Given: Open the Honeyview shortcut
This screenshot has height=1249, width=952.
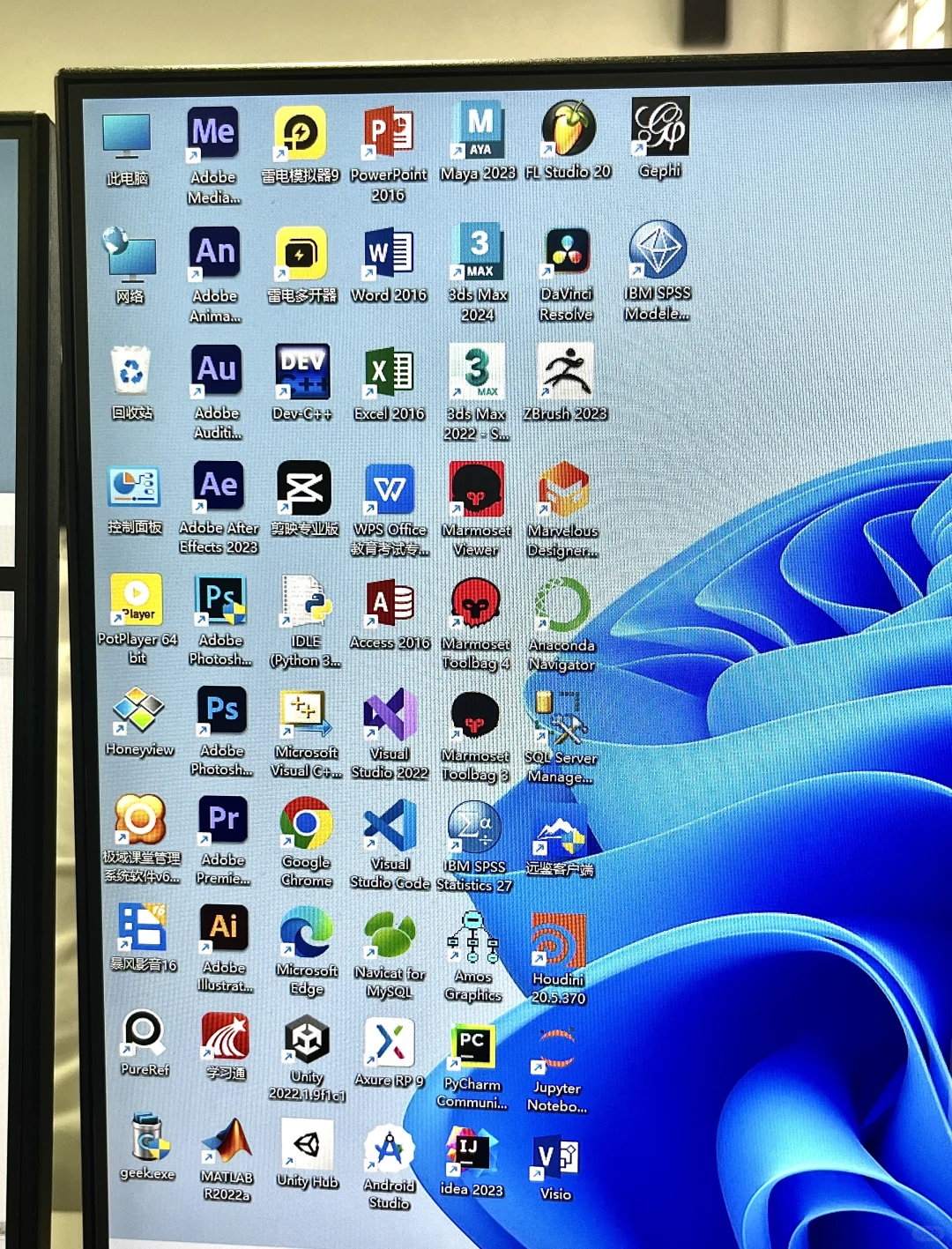Looking at the screenshot, I should click(138, 710).
